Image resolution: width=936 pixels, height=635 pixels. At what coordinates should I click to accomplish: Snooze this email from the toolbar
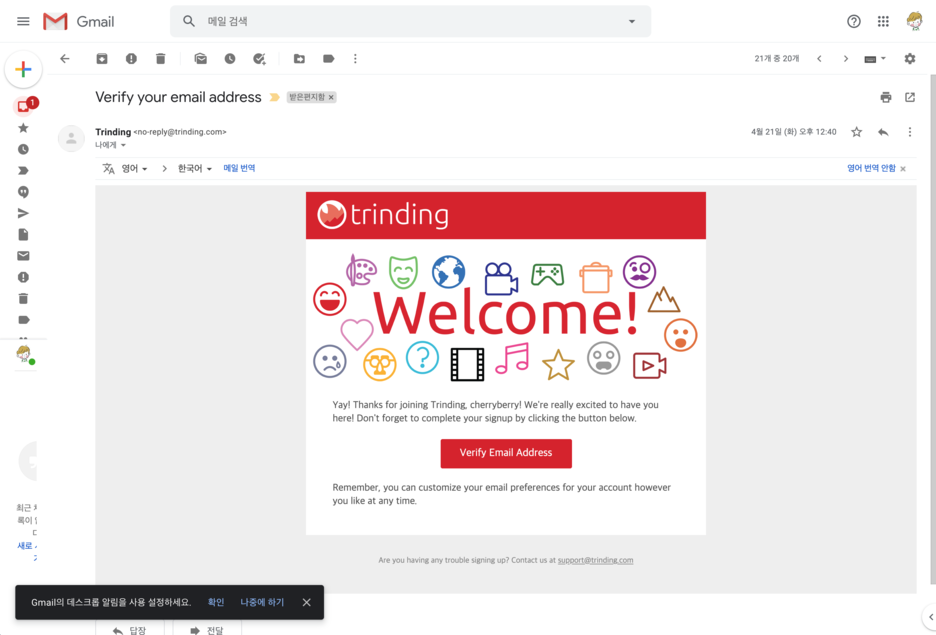230,58
